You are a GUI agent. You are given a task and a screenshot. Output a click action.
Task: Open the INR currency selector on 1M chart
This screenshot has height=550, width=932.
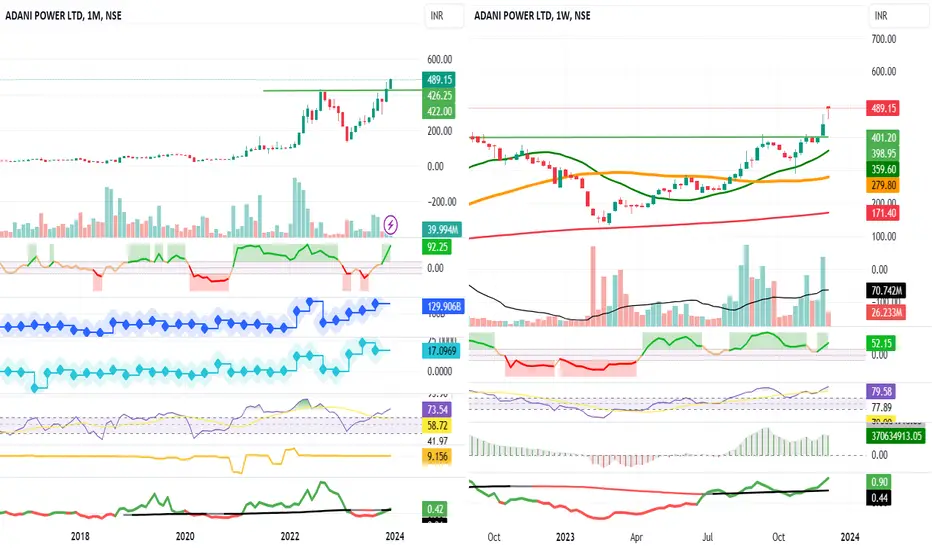point(443,16)
